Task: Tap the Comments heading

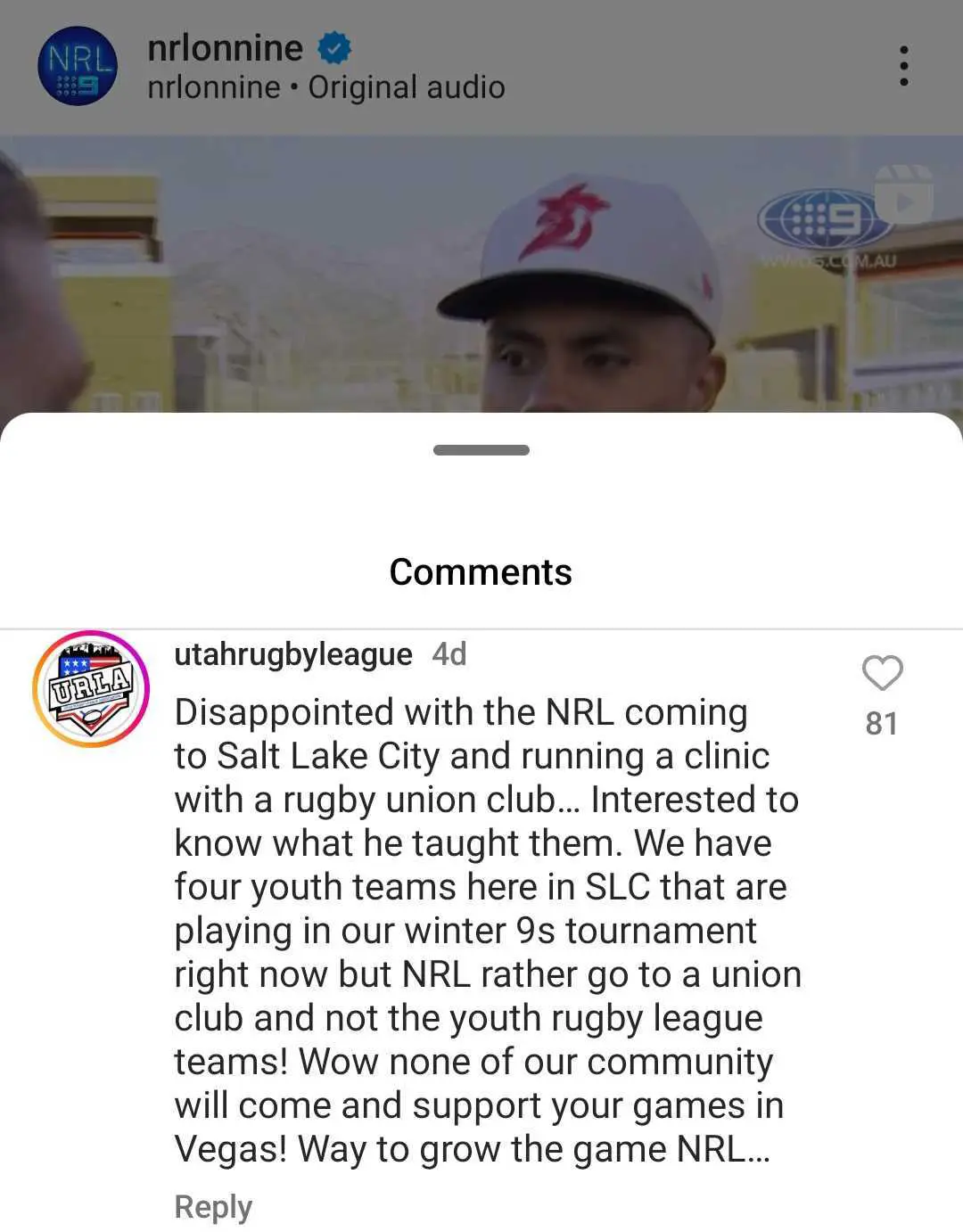Action: point(481,572)
